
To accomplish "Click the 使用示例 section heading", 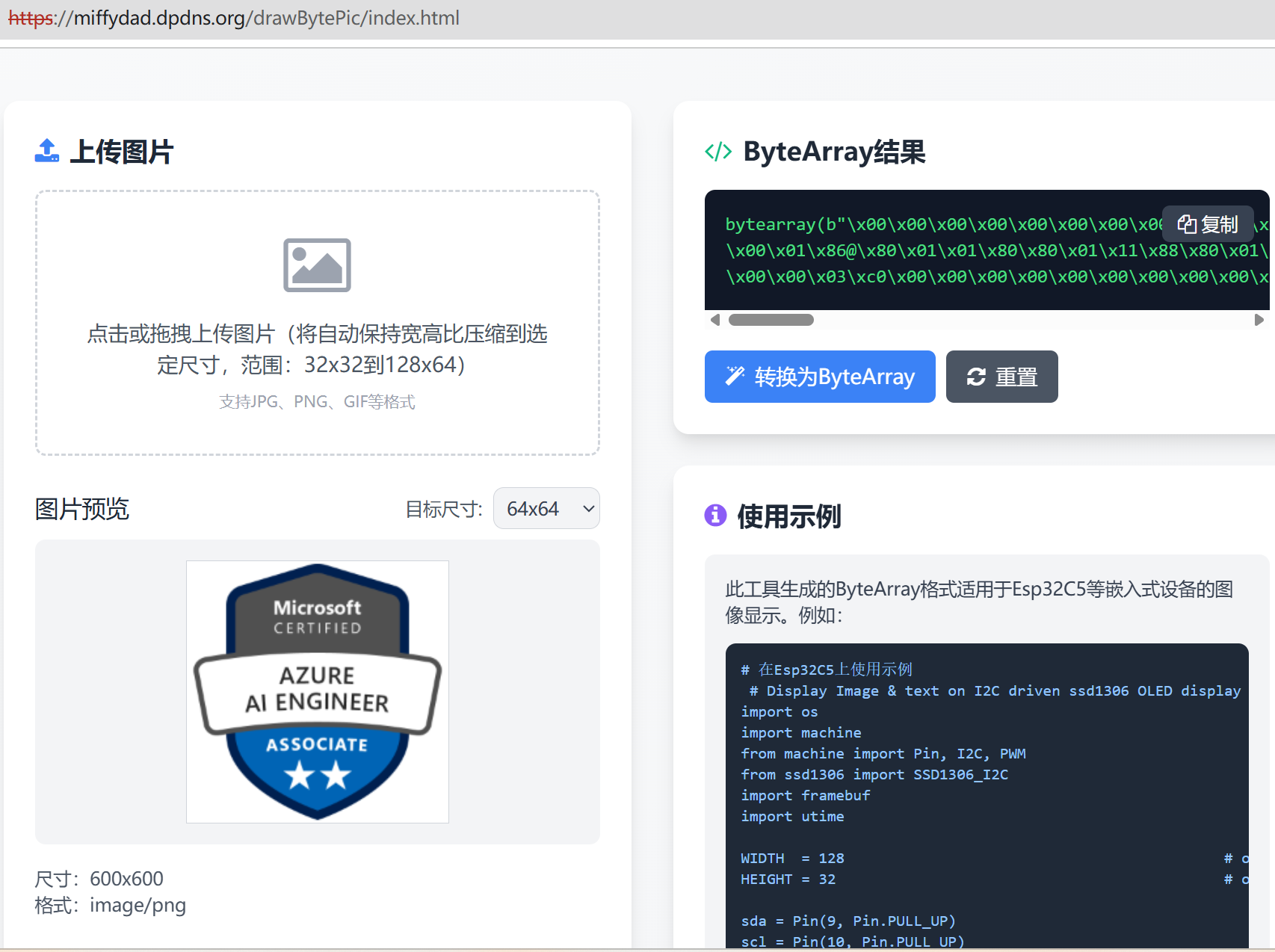I will click(x=789, y=516).
